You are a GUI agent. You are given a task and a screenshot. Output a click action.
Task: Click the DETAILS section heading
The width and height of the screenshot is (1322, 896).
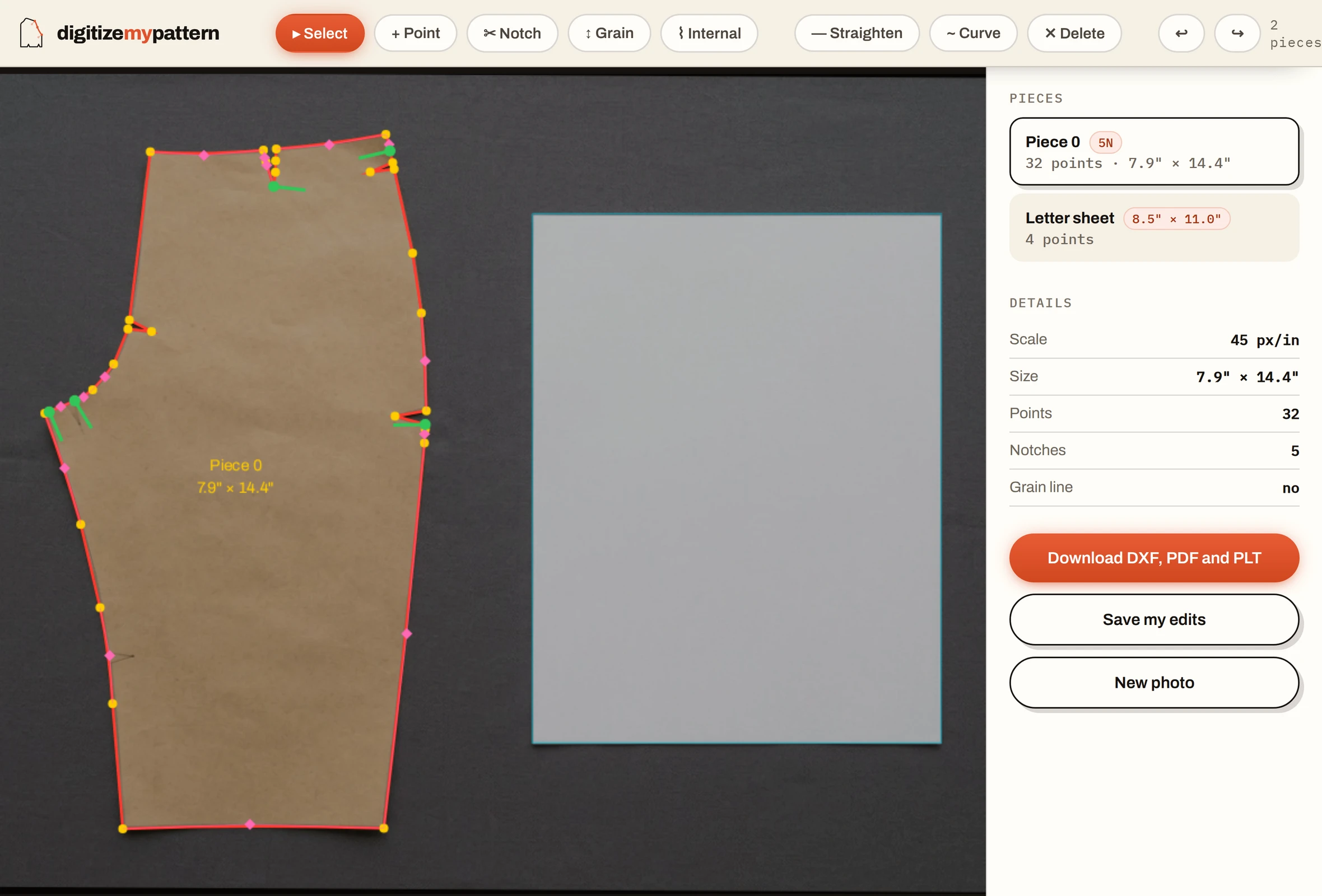click(x=1040, y=303)
